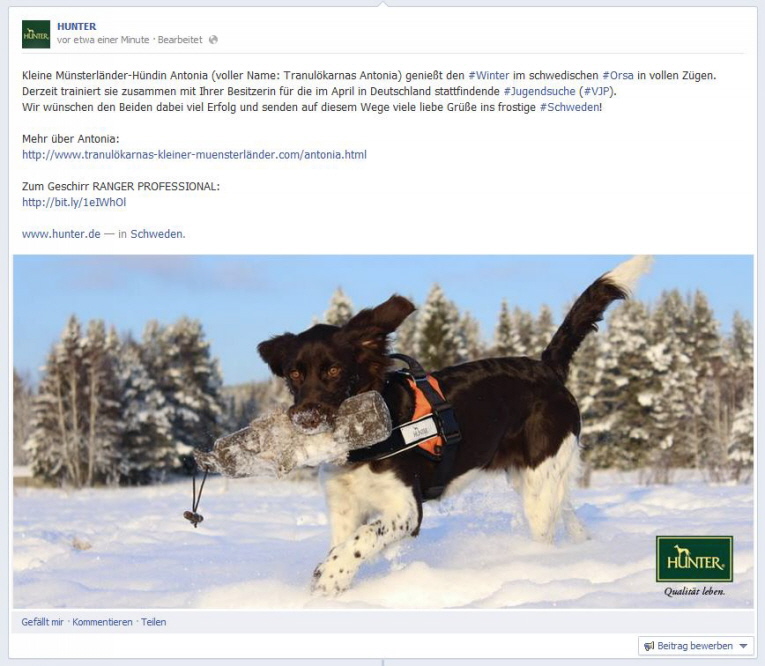
Task: Visit the www.hunter.de link
Action: pyautogui.click(x=61, y=234)
